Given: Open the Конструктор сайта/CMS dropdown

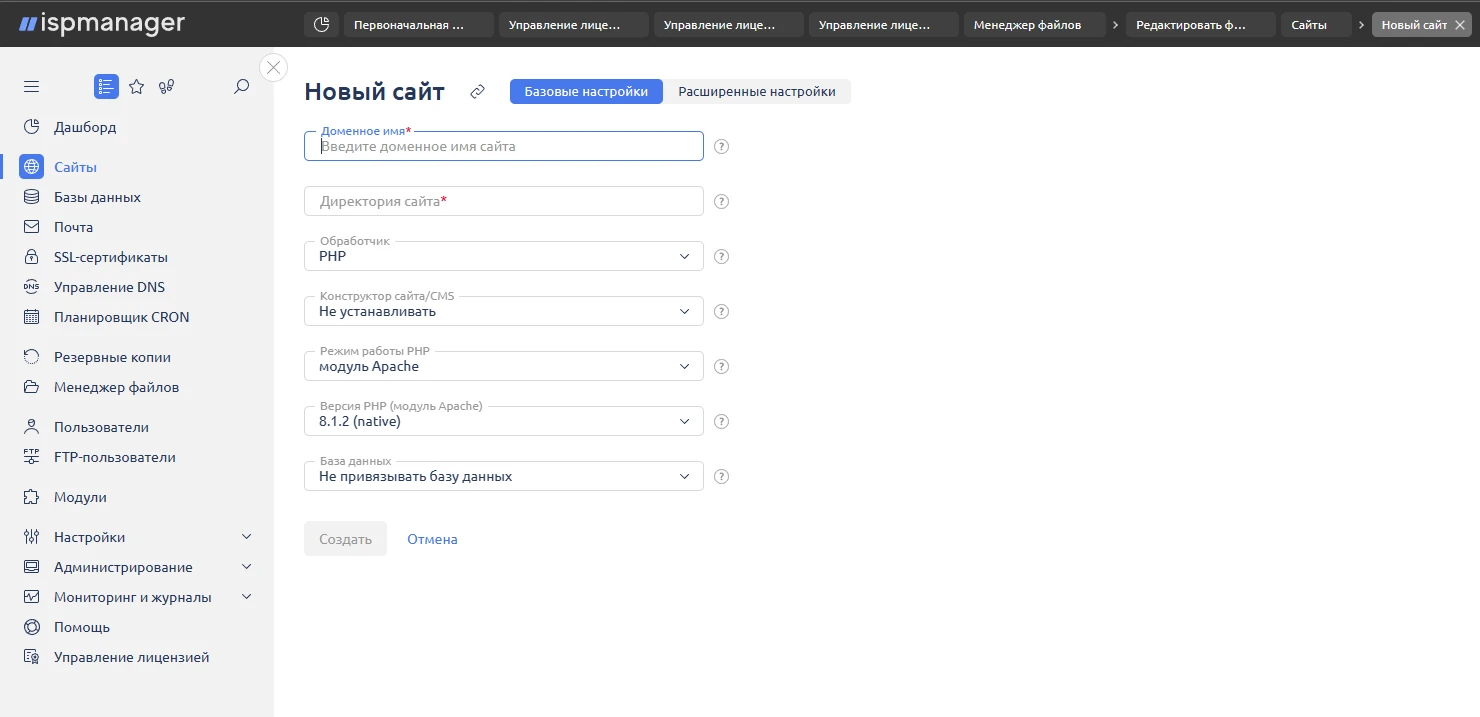Looking at the screenshot, I should coord(503,312).
